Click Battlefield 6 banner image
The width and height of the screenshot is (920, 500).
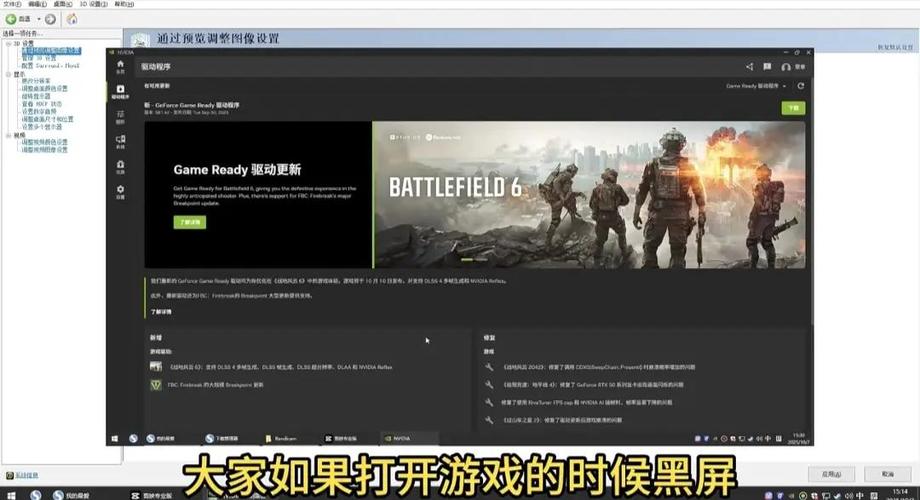tap(589, 195)
